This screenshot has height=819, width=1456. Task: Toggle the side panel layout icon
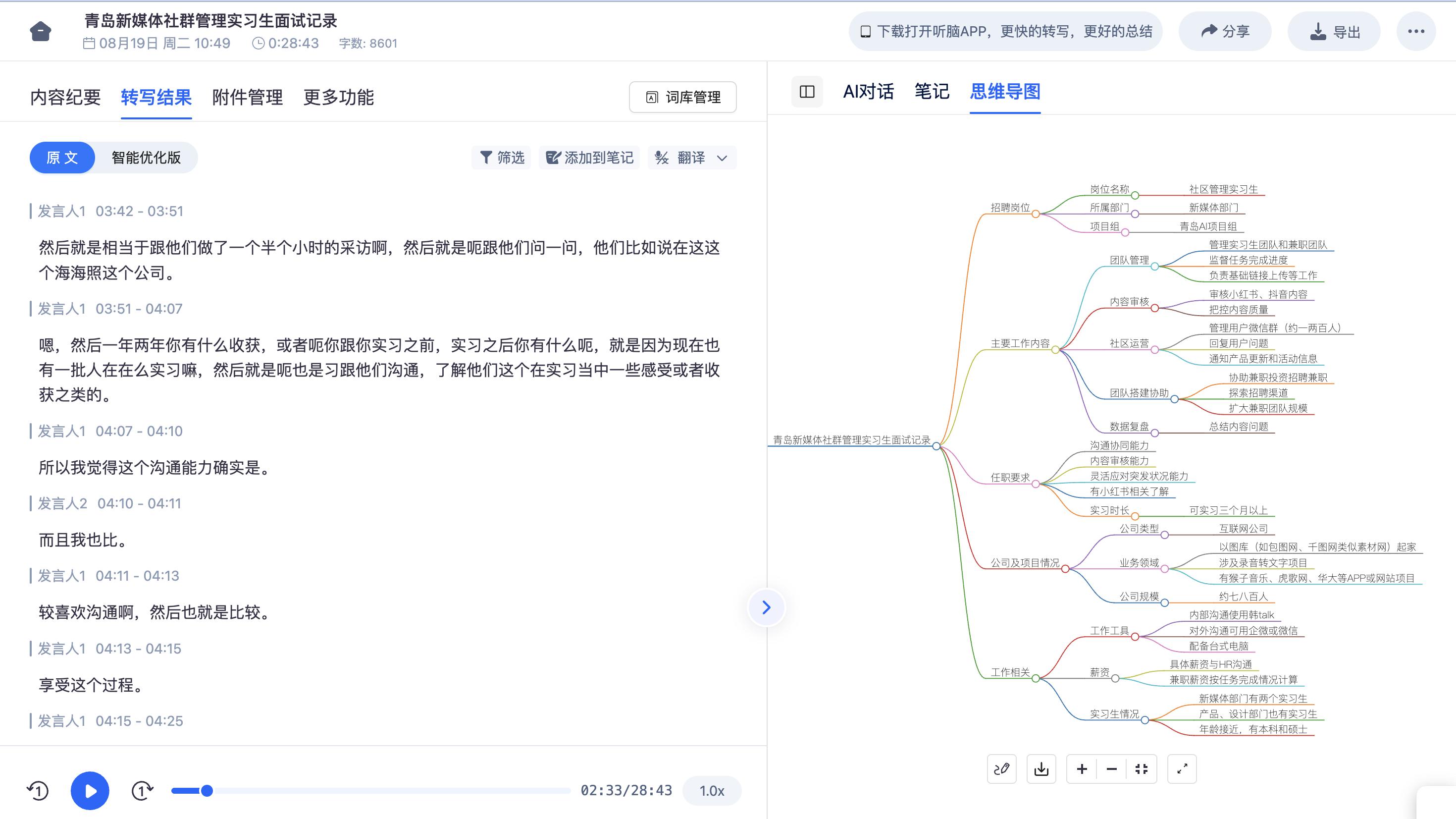click(807, 92)
